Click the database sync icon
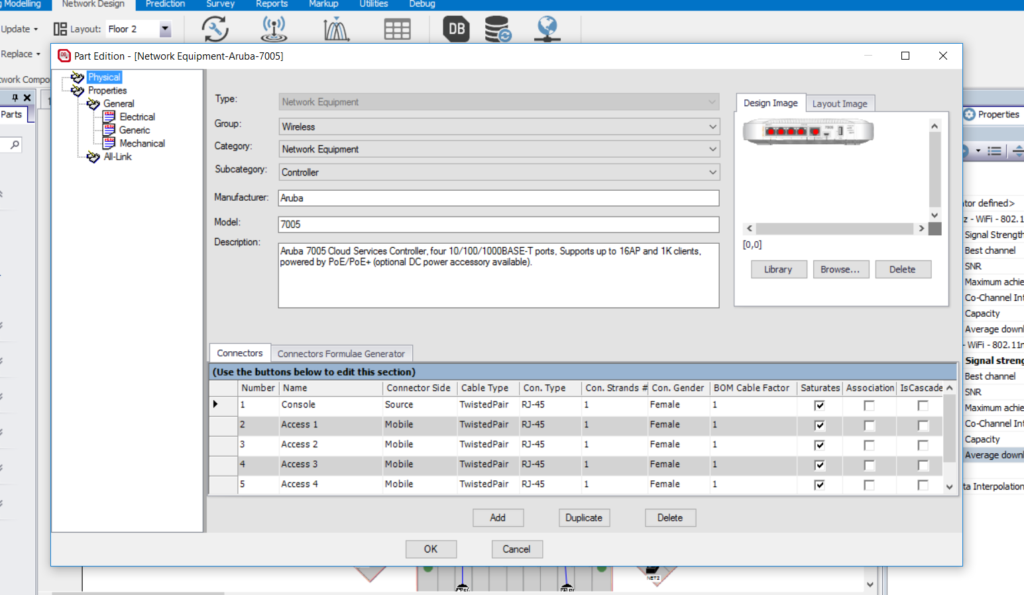 pos(498,29)
